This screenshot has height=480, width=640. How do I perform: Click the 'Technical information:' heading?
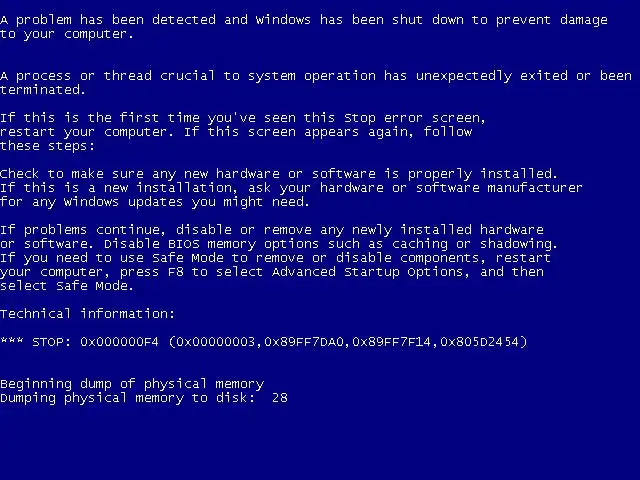pos(87,313)
